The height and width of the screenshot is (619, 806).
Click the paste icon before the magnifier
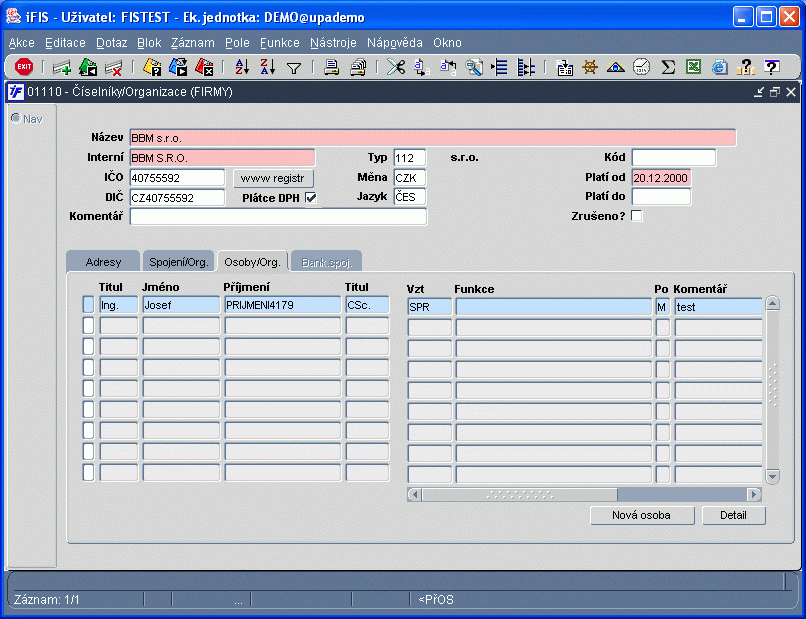tap(448, 67)
